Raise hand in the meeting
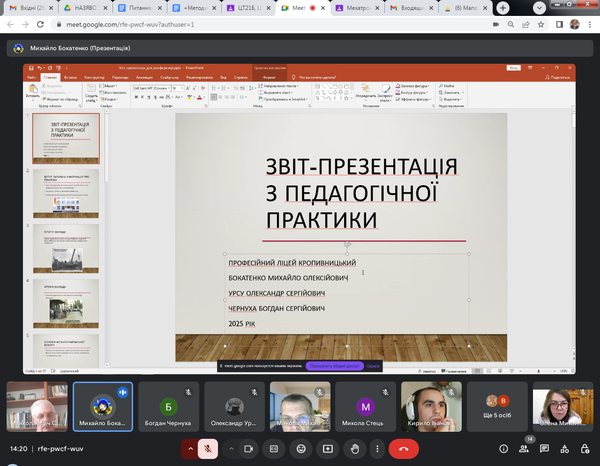The image size is (600, 466). tap(353, 449)
